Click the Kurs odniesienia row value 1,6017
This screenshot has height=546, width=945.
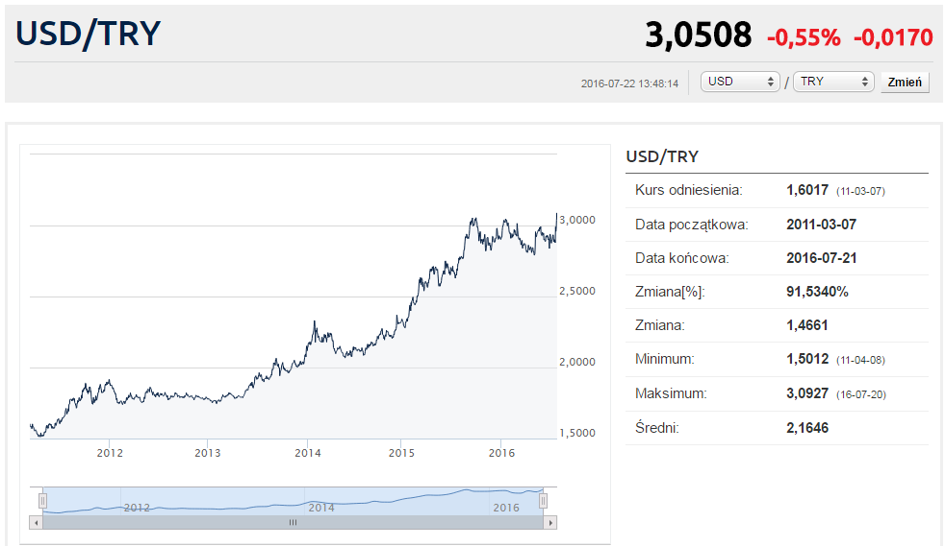[808, 190]
